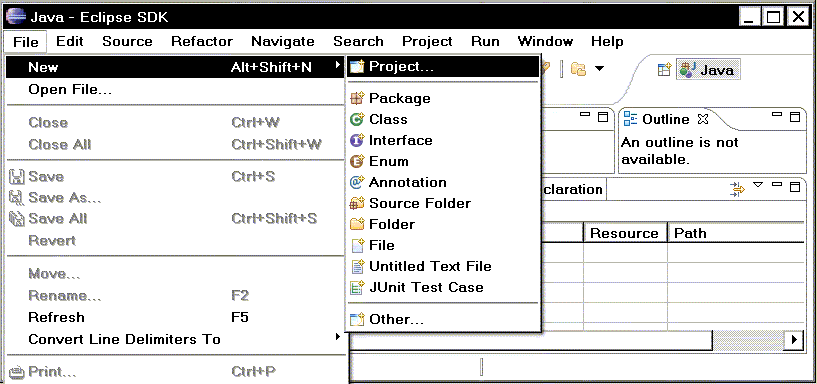Create a new Package from submenu

(443, 98)
